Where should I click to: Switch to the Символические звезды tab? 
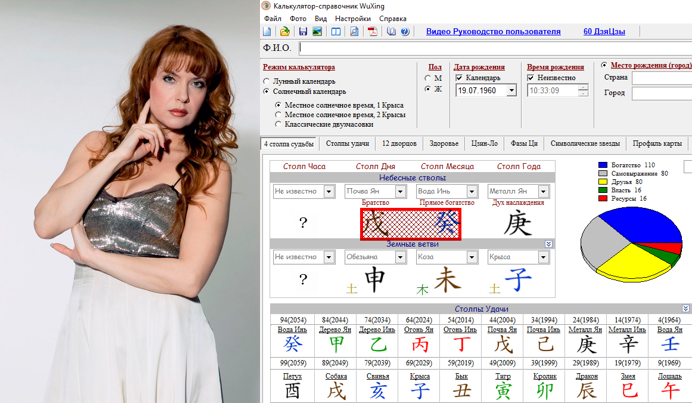coord(585,143)
